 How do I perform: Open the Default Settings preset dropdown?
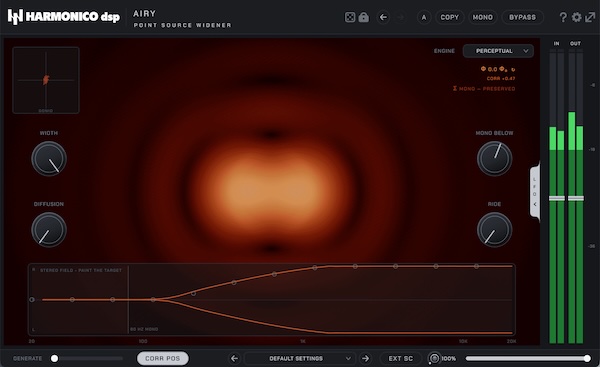tap(300, 359)
